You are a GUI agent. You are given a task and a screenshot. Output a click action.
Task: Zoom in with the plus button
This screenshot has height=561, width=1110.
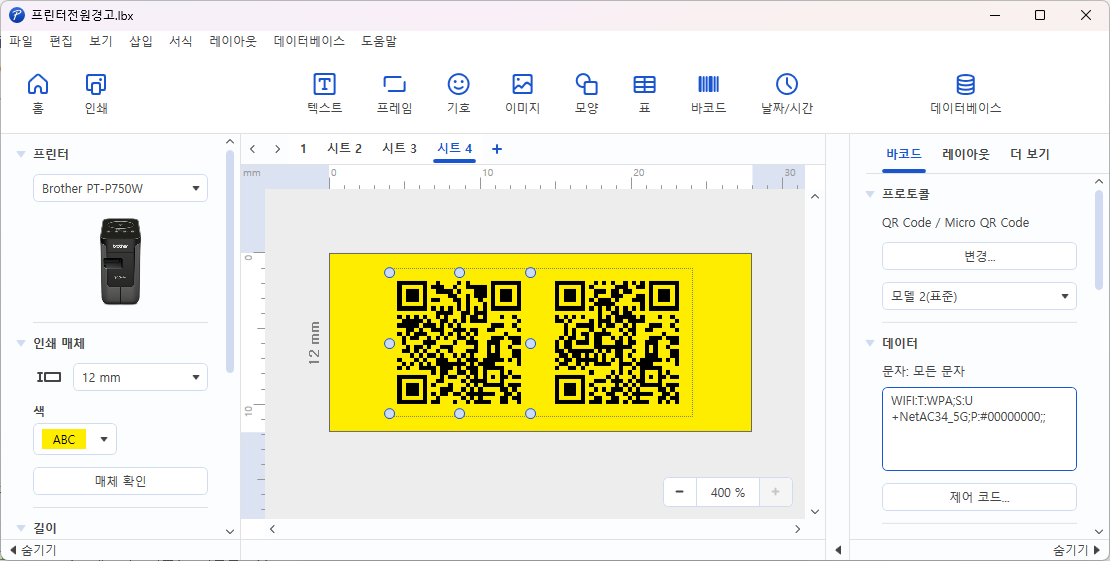click(776, 492)
